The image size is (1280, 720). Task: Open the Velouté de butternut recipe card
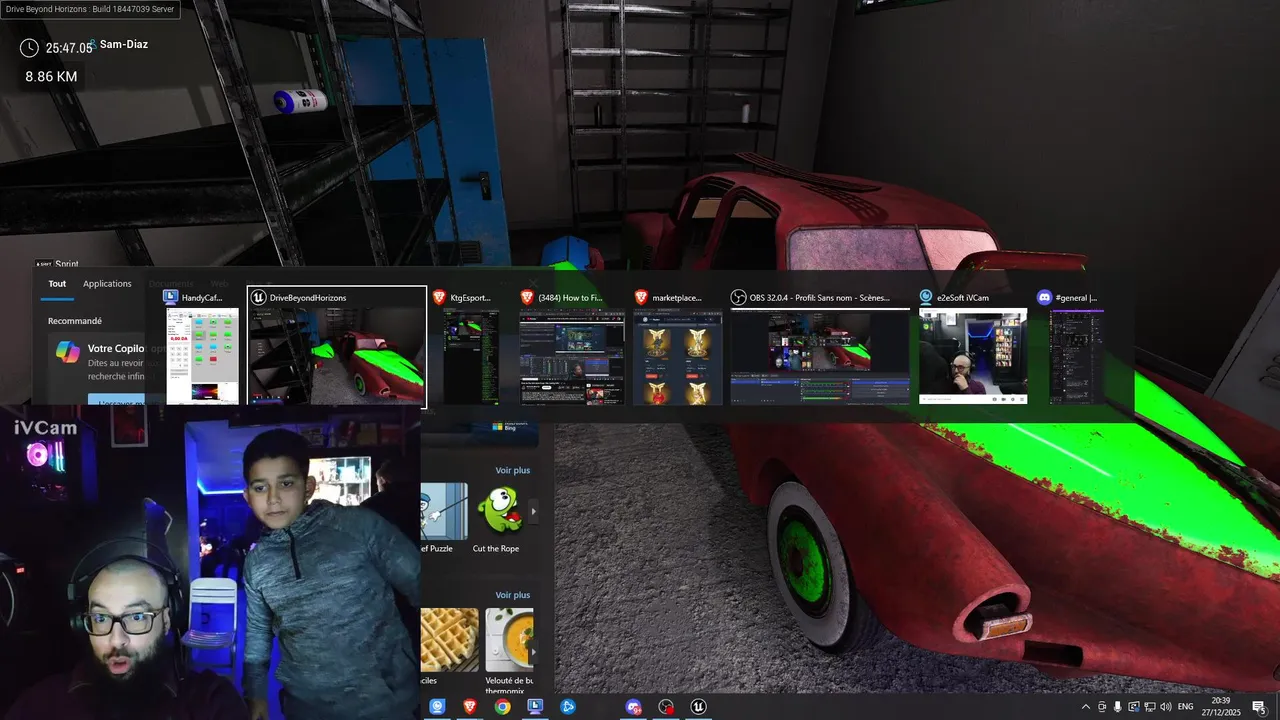[509, 651]
